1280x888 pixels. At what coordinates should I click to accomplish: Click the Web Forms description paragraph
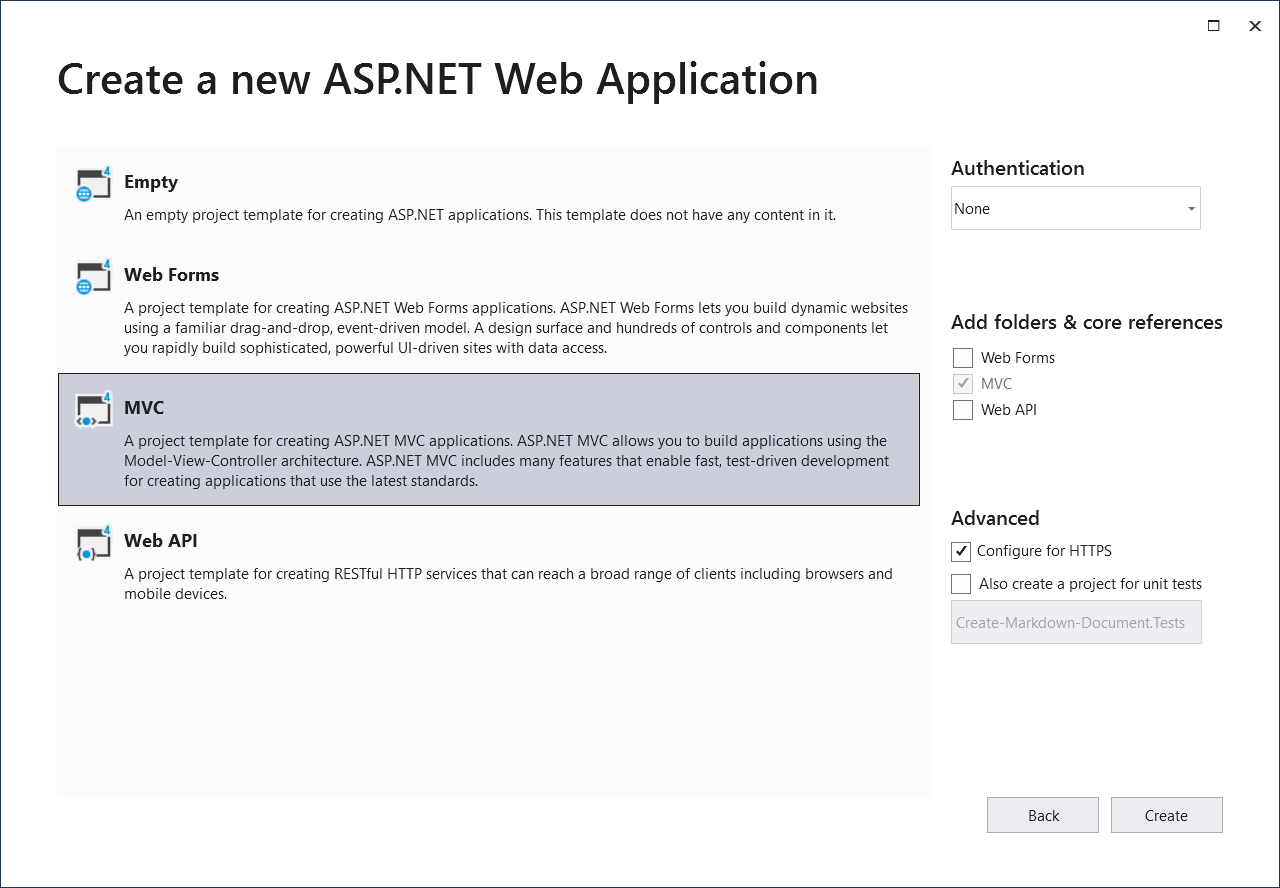pyautogui.click(x=516, y=328)
